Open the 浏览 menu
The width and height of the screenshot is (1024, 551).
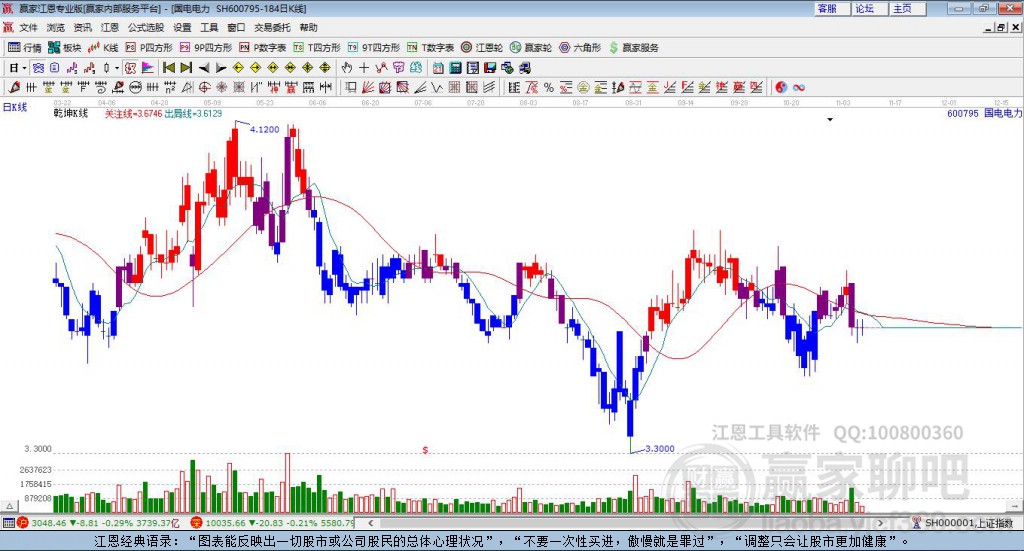coord(56,27)
